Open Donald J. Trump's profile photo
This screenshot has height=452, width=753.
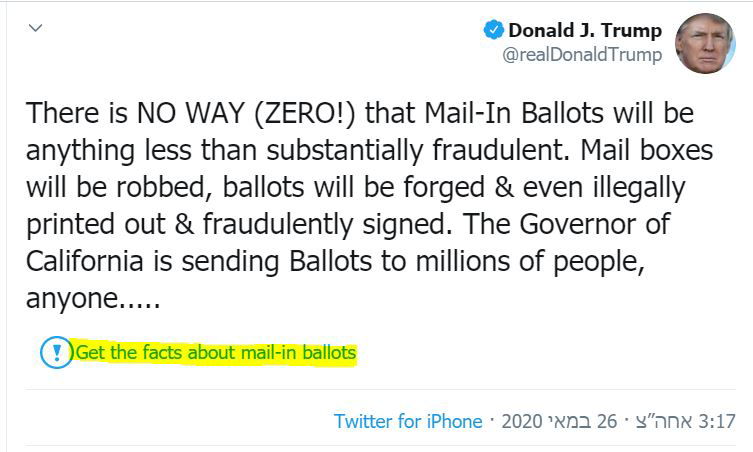pyautogui.click(x=706, y=43)
